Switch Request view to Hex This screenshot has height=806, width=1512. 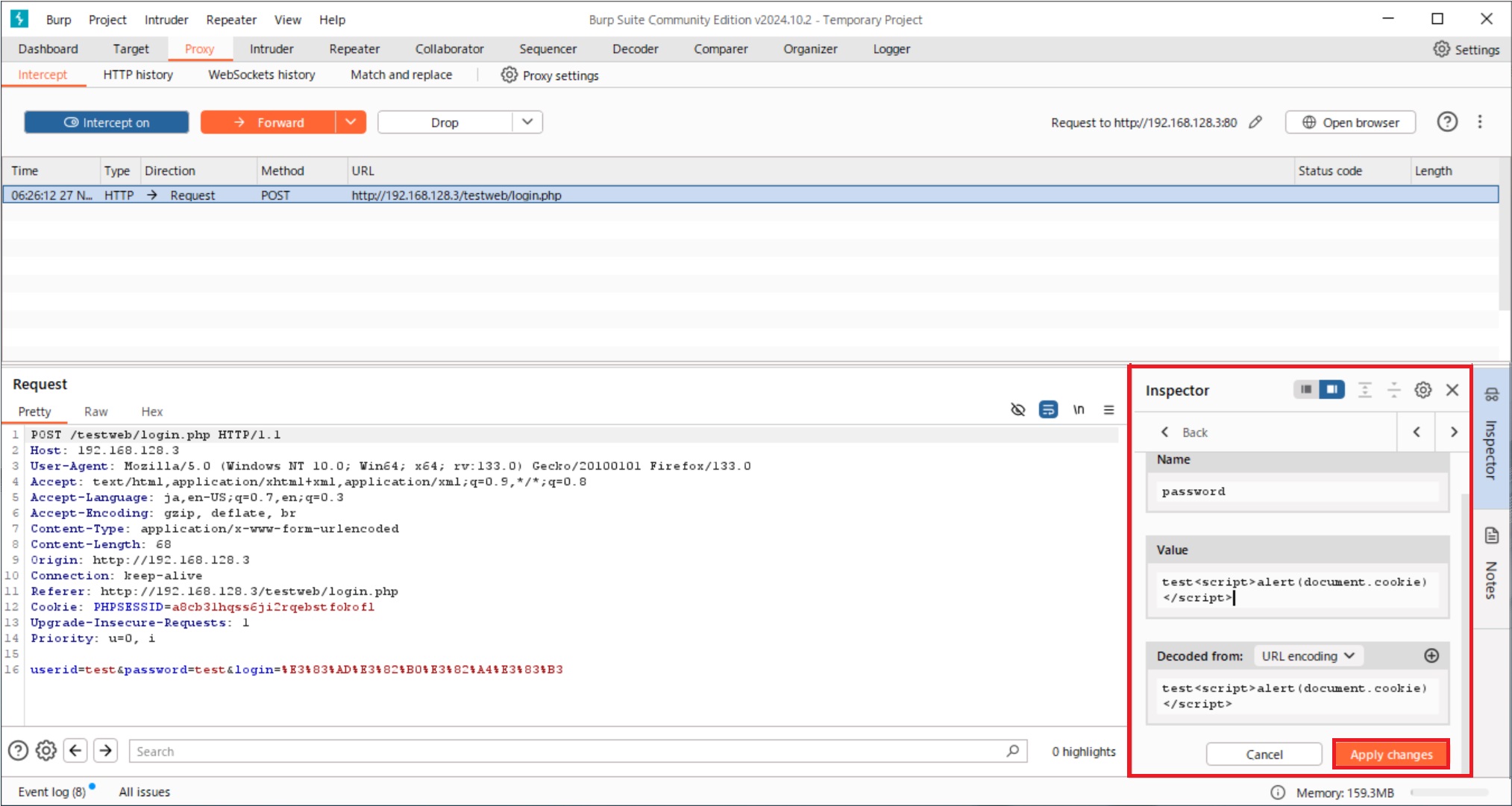152,412
